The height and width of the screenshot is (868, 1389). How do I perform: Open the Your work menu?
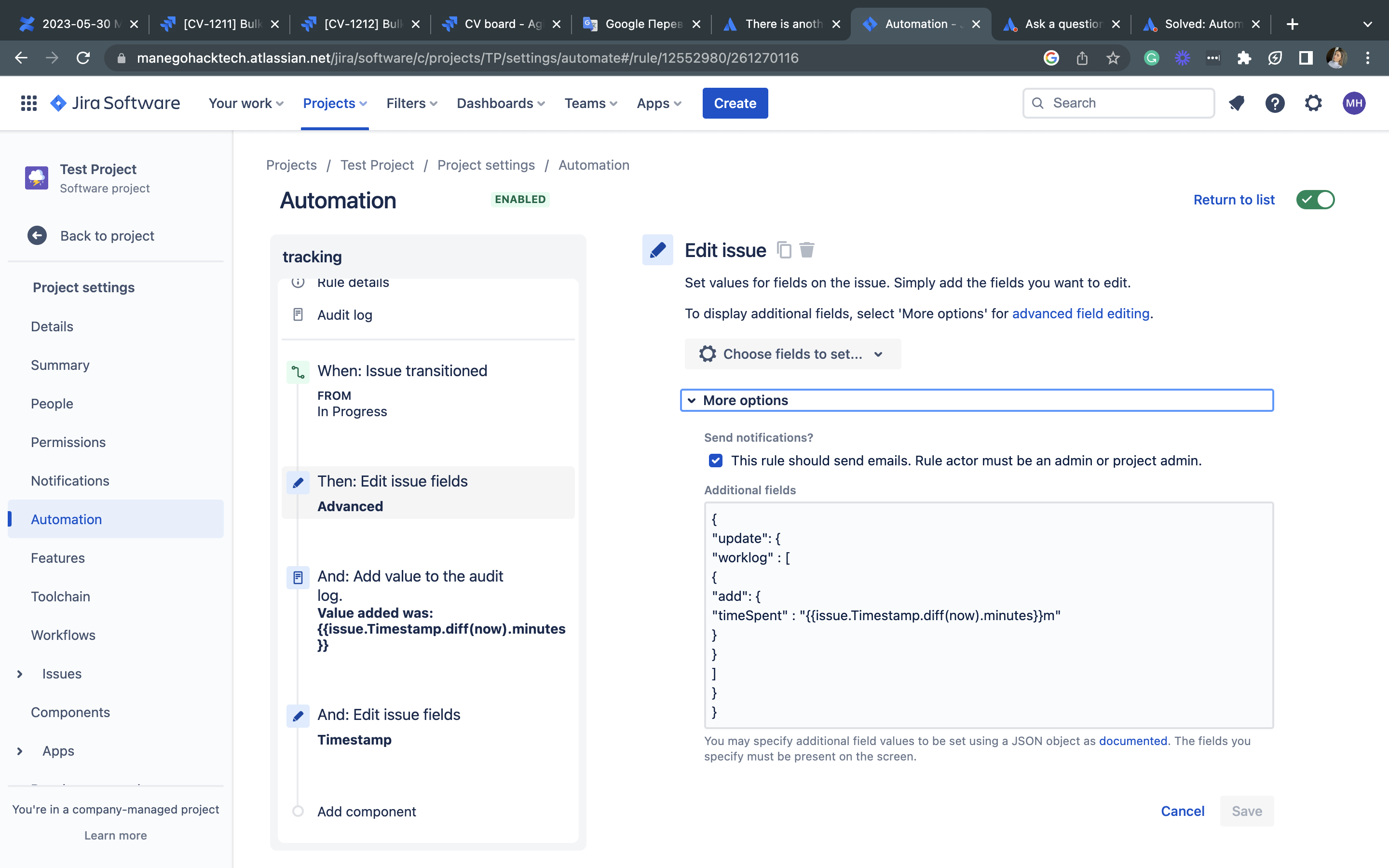[x=245, y=103]
